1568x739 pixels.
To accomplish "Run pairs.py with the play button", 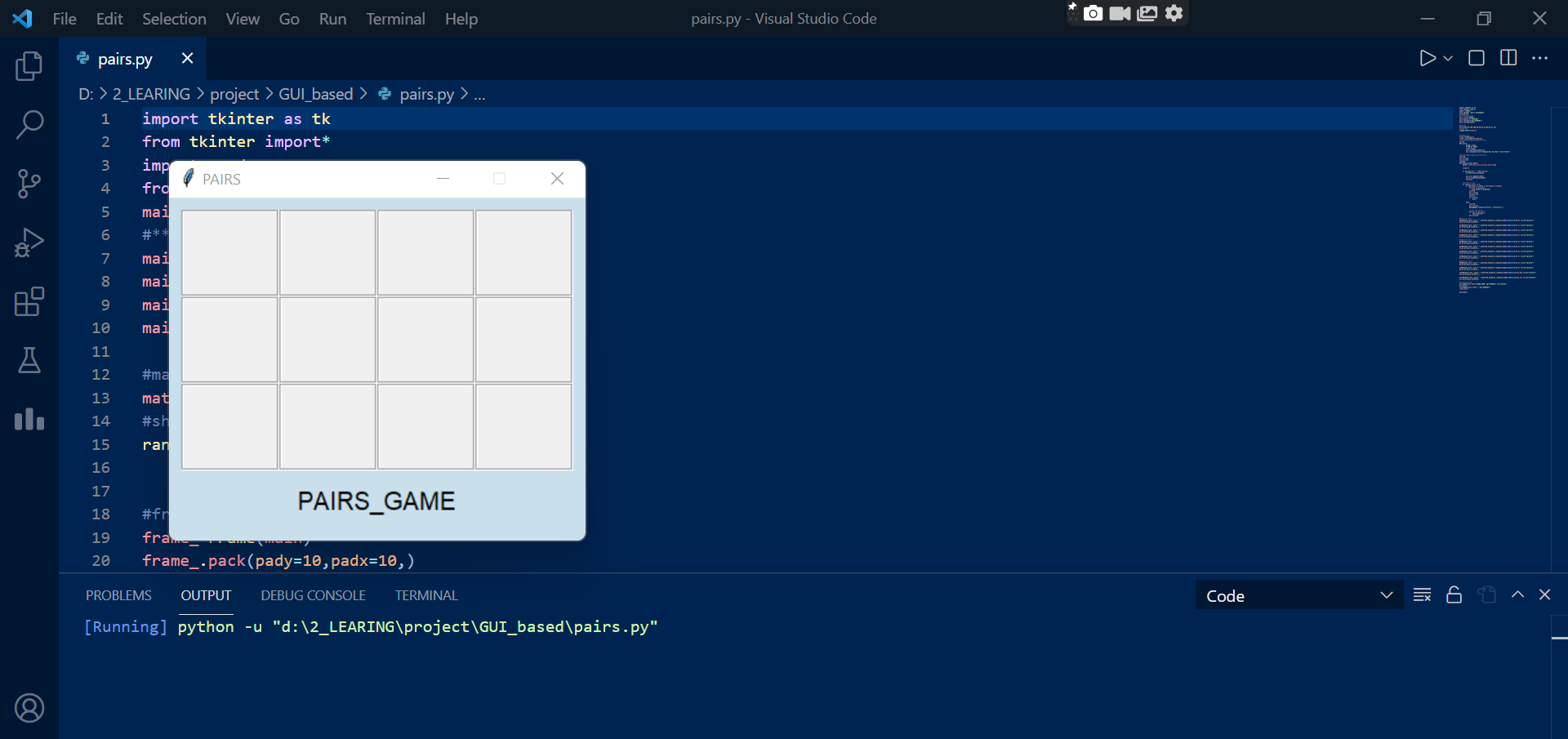I will (1427, 58).
